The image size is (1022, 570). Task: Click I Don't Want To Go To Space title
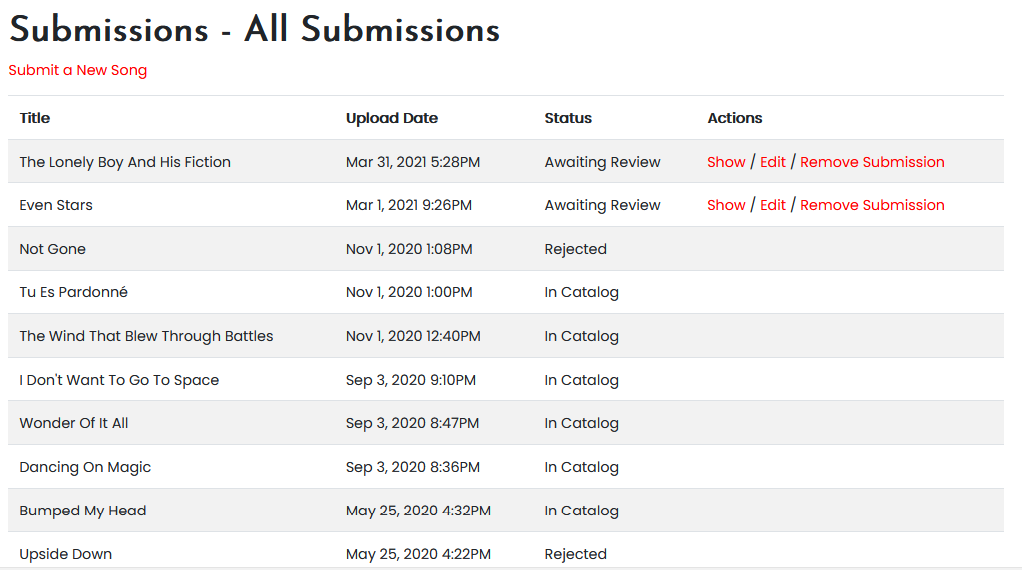pyautogui.click(x=119, y=380)
